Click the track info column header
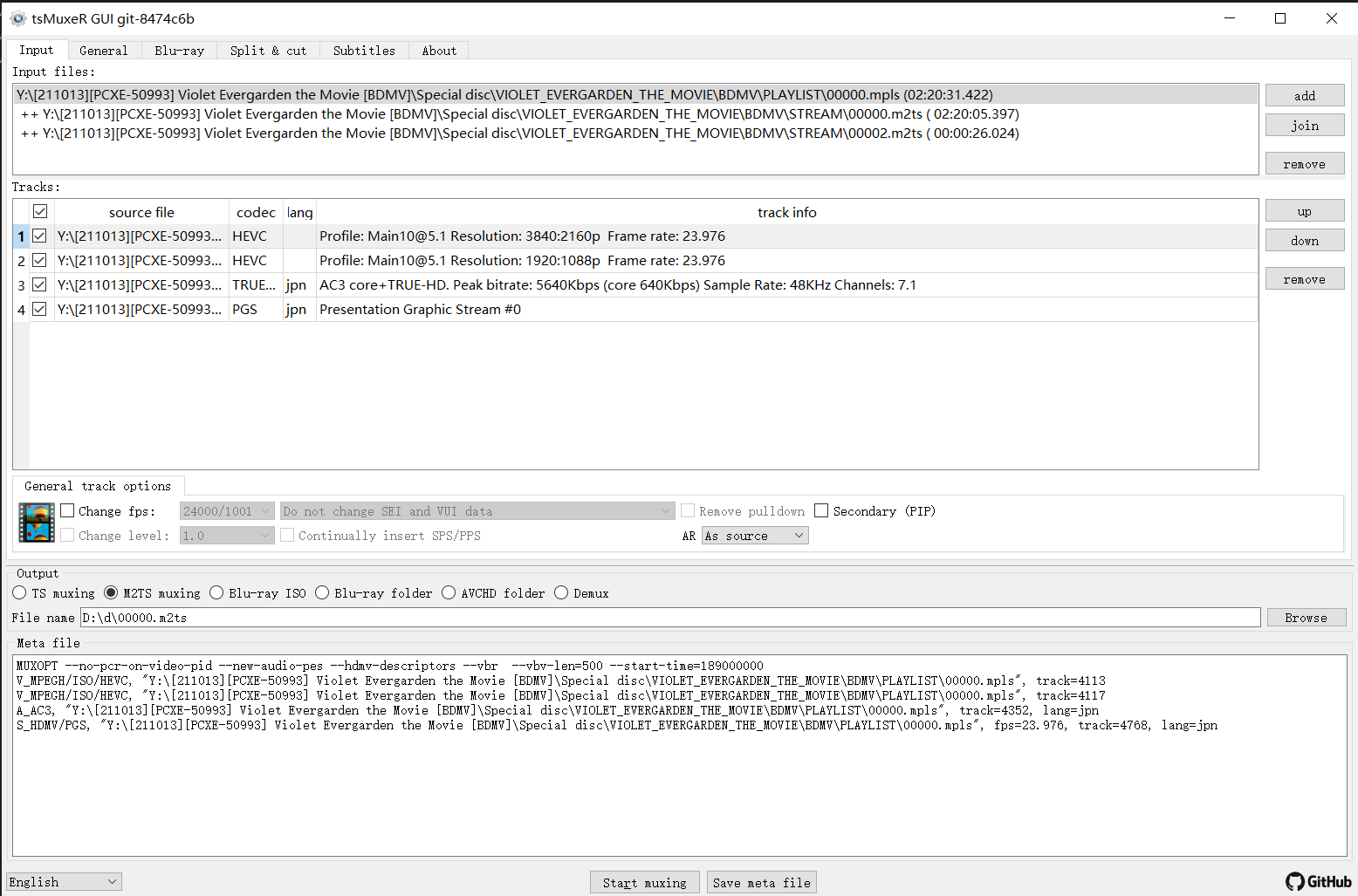Image resolution: width=1358 pixels, height=896 pixels. pyautogui.click(x=787, y=212)
